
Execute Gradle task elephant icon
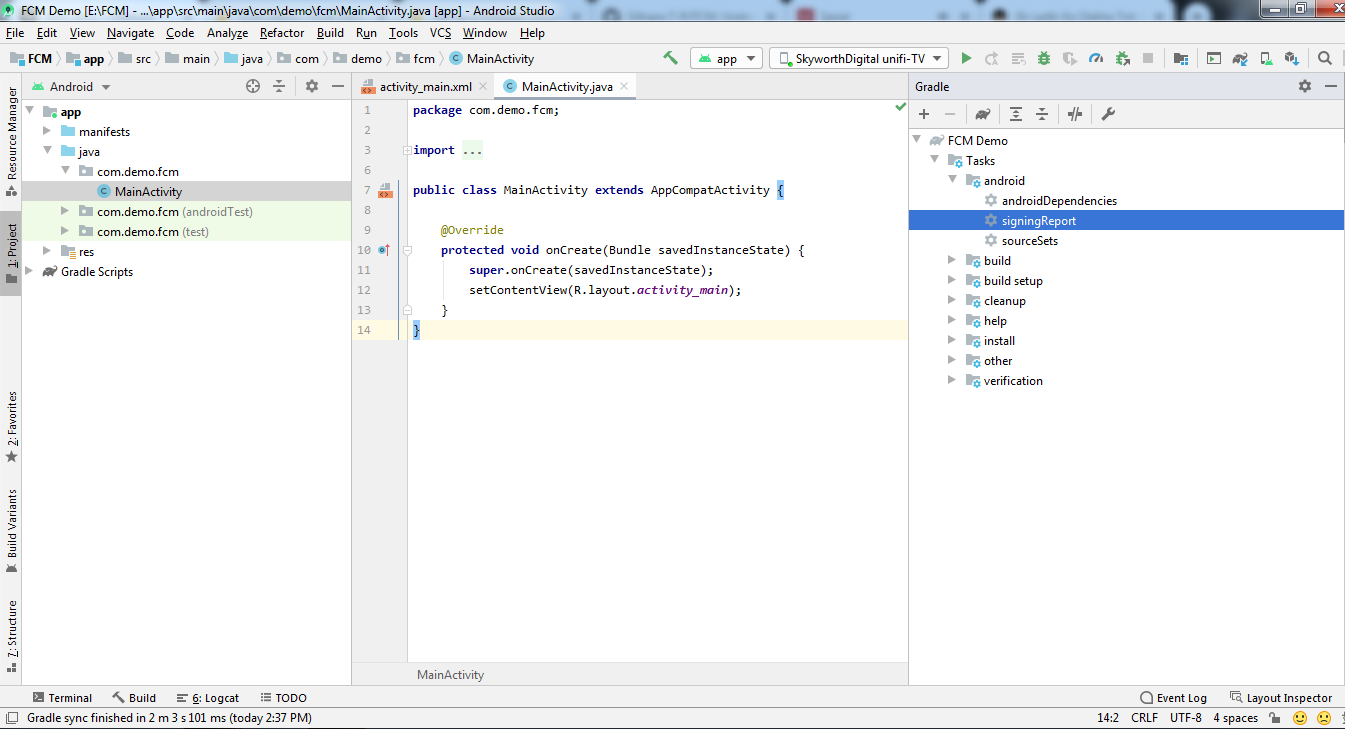983,114
